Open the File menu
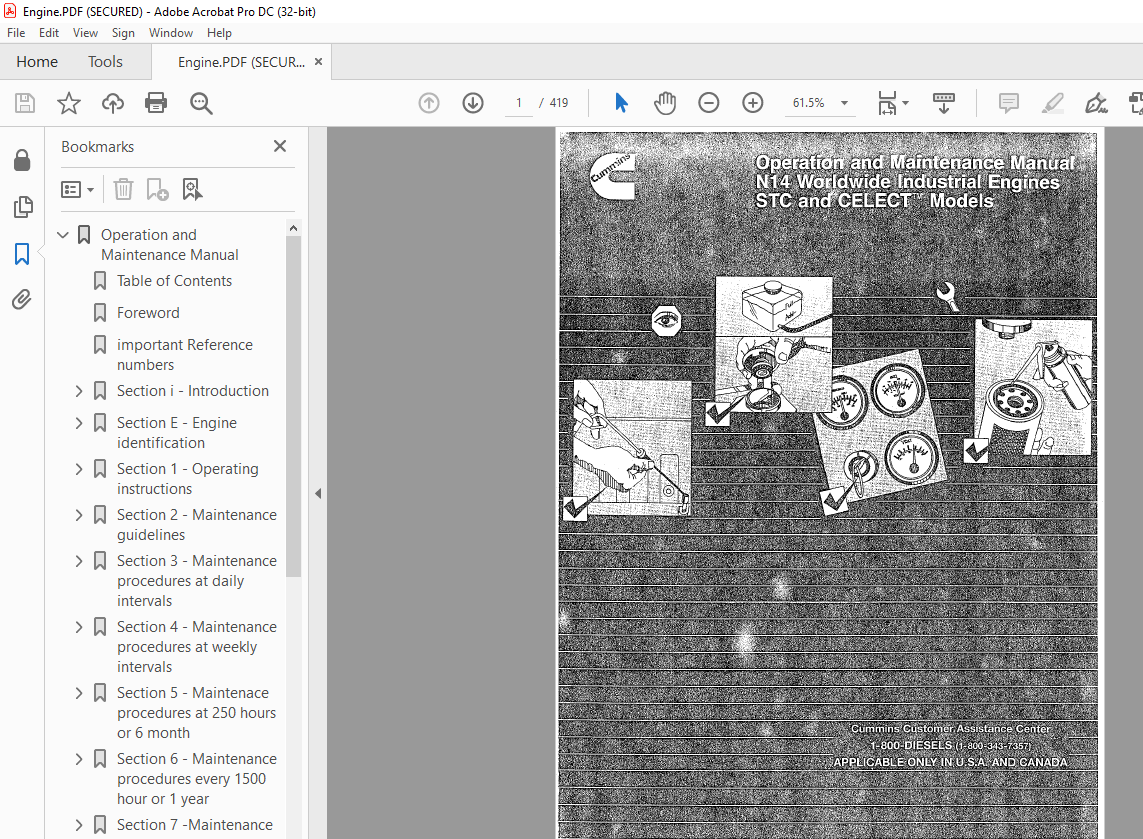1143x839 pixels. pos(16,33)
